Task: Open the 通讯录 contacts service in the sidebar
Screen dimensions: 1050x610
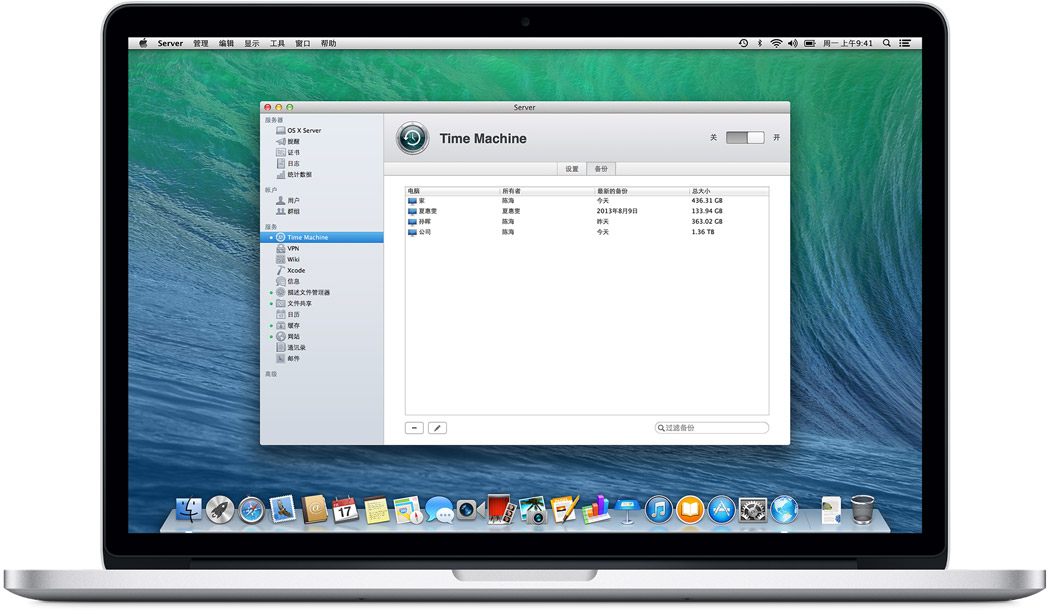Action: (x=291, y=348)
